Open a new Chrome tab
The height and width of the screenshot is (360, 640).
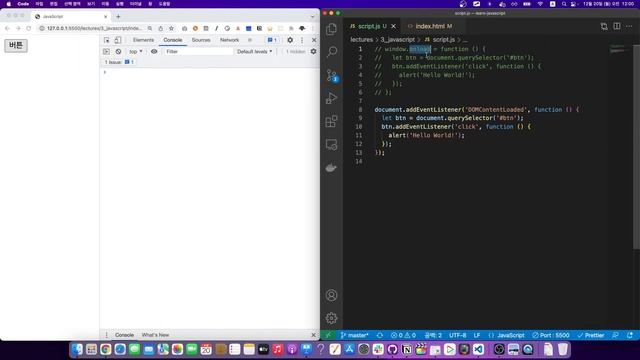click(x=118, y=17)
